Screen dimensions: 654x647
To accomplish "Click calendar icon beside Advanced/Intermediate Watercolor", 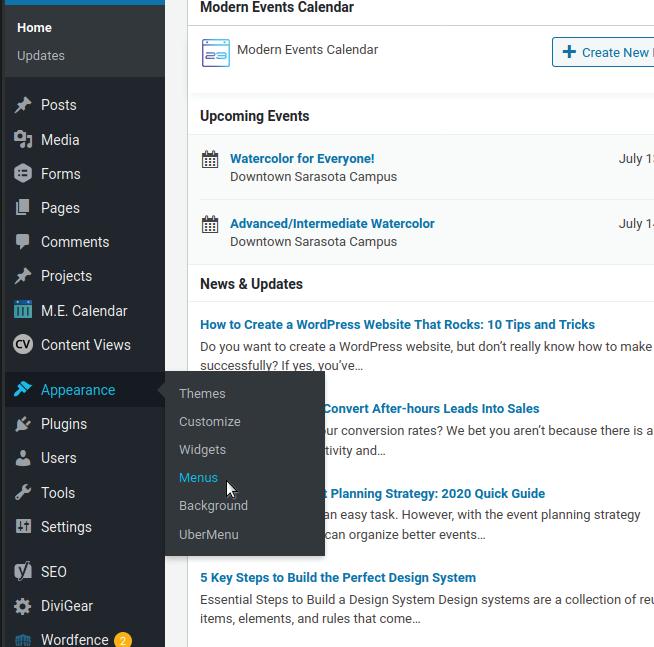I will click(210, 224).
